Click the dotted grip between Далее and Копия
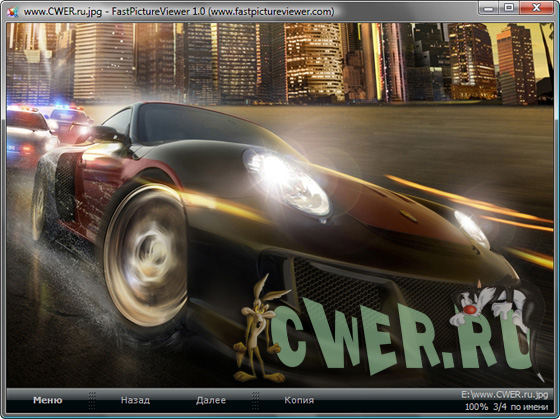Image resolution: width=560 pixels, height=419 pixels. [x=255, y=400]
